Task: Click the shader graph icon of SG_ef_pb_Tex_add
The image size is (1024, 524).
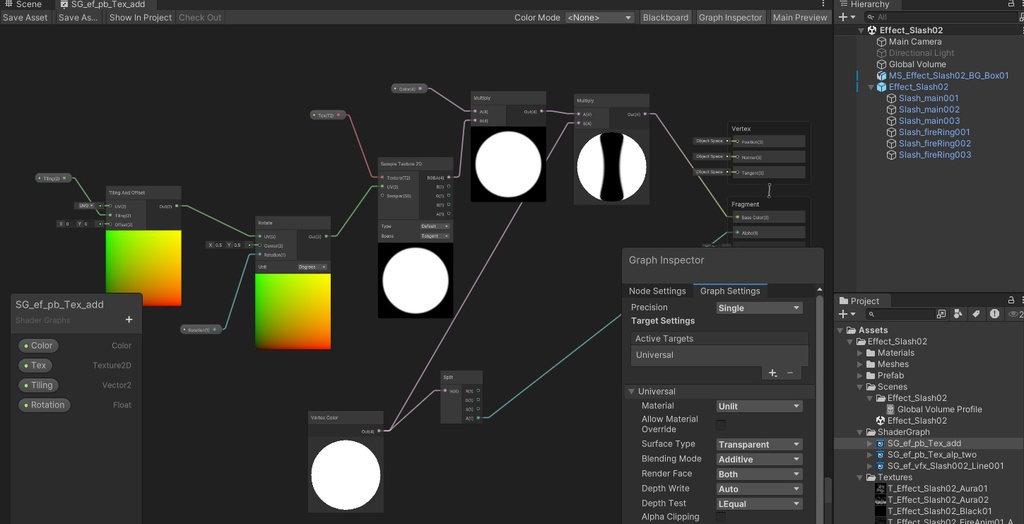Action: (x=880, y=443)
